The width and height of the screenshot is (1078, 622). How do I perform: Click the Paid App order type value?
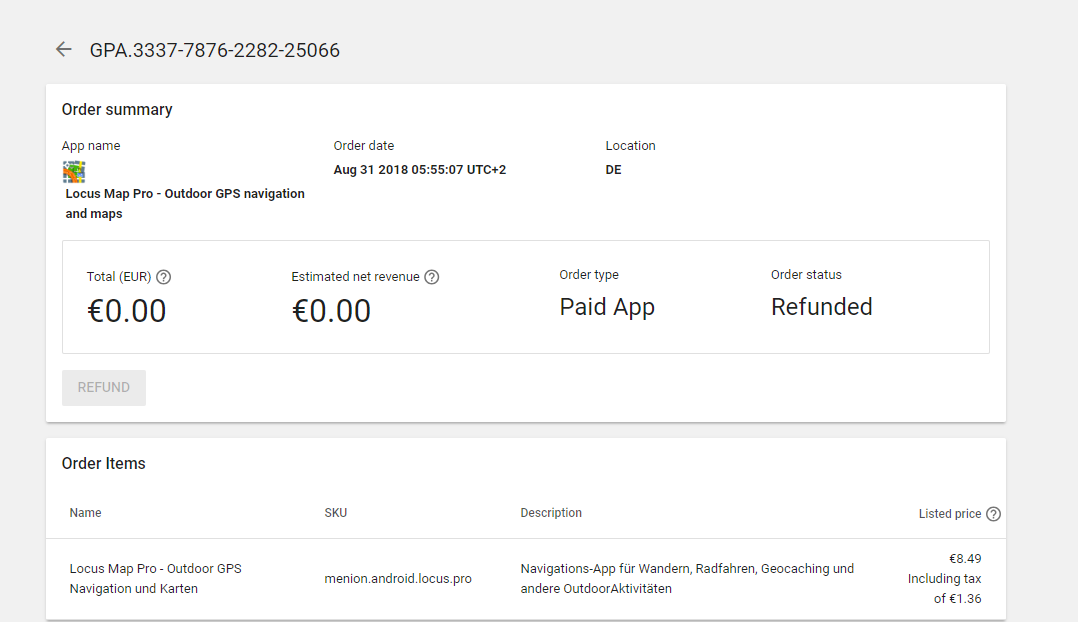(x=607, y=307)
